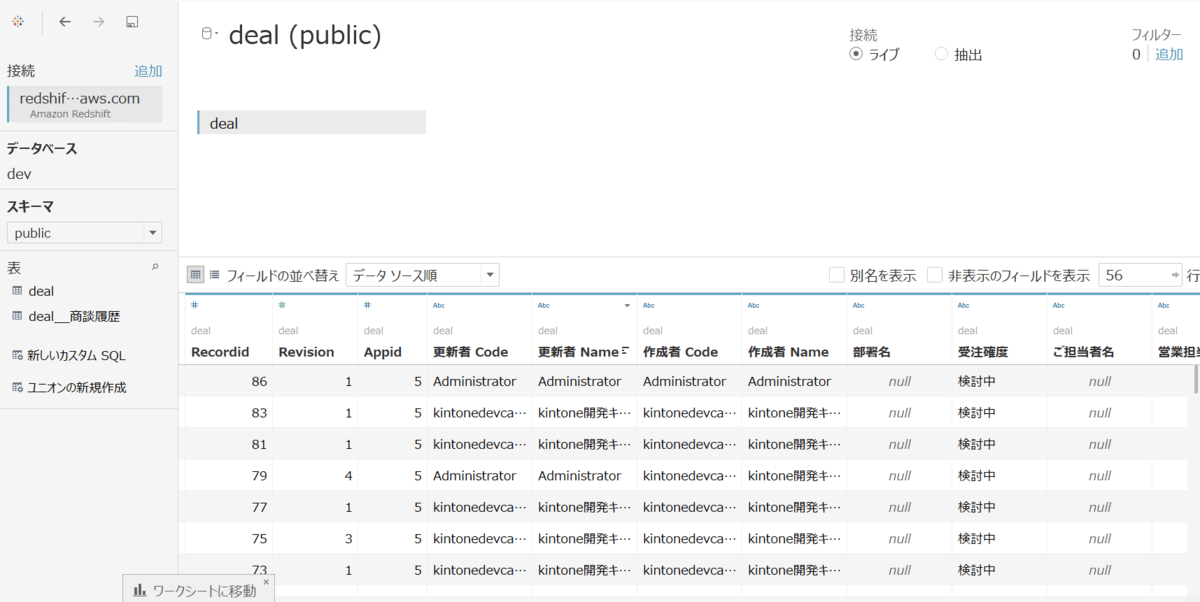Click the Abc type icon above 作成者 Code

[649, 305]
